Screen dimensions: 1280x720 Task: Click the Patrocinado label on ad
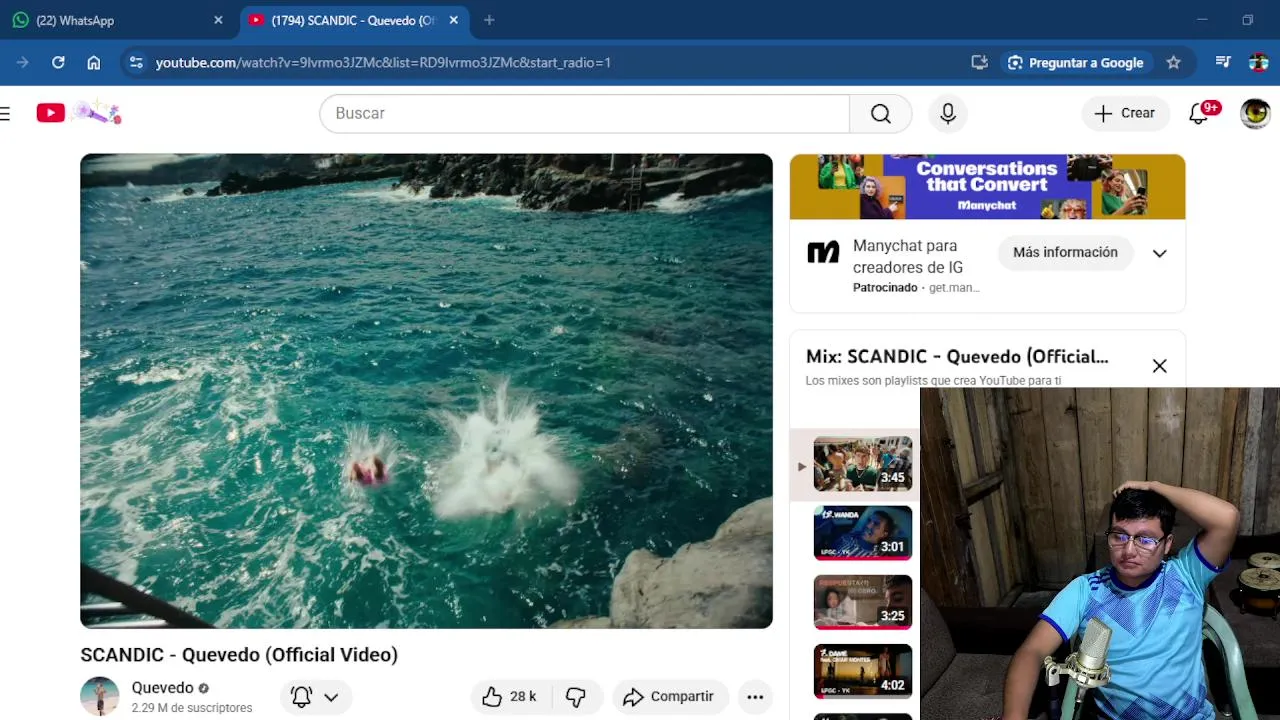pyautogui.click(x=885, y=288)
